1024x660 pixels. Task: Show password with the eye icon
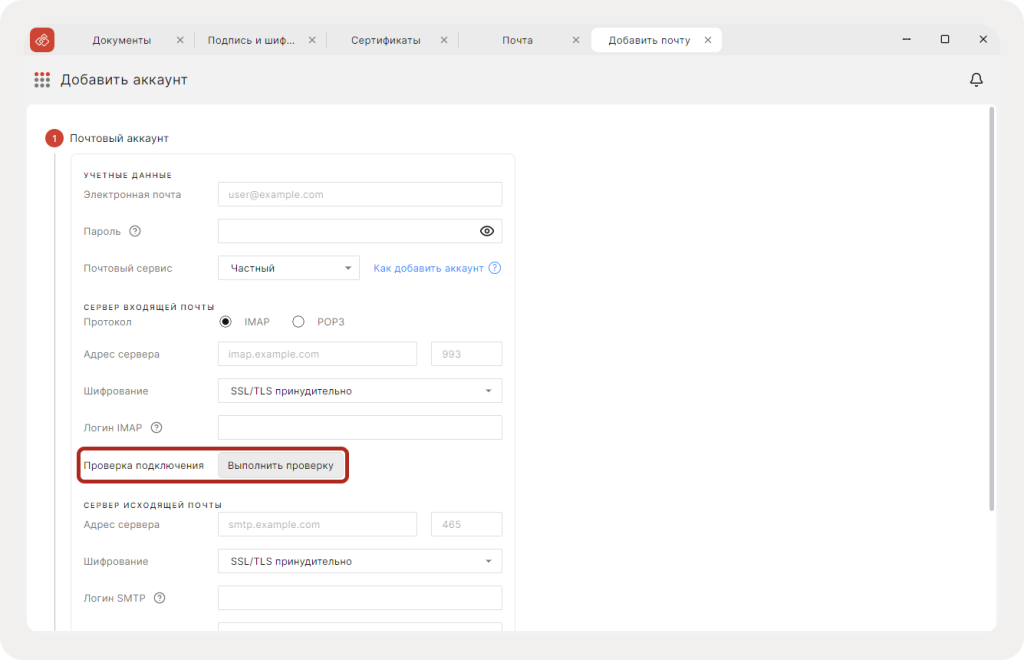pyautogui.click(x=487, y=231)
